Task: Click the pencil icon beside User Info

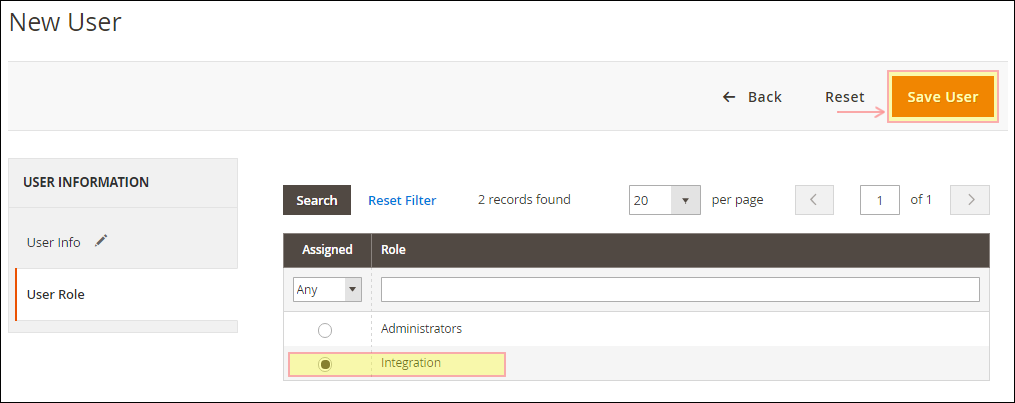Action: pyautogui.click(x=101, y=241)
